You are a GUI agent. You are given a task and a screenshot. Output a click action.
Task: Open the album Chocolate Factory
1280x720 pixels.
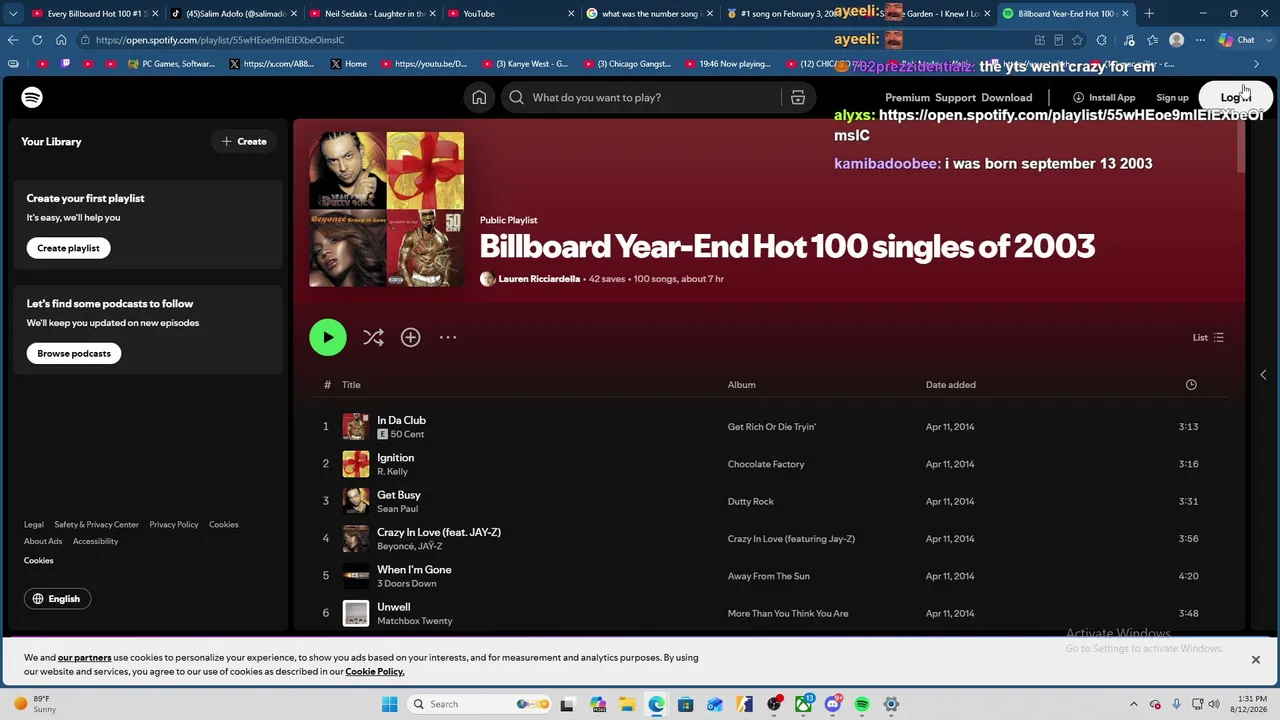point(766,464)
